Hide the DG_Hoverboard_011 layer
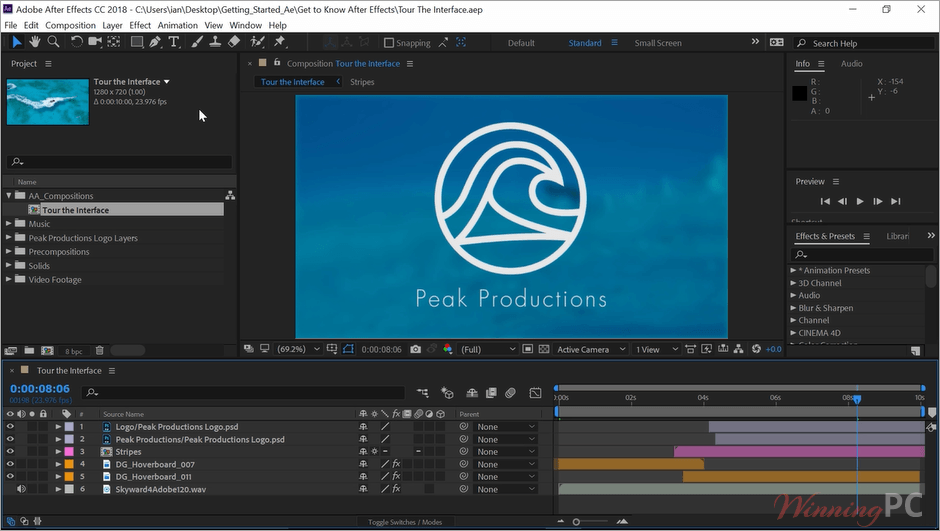Viewport: 940px width, 531px height. pos(10,476)
